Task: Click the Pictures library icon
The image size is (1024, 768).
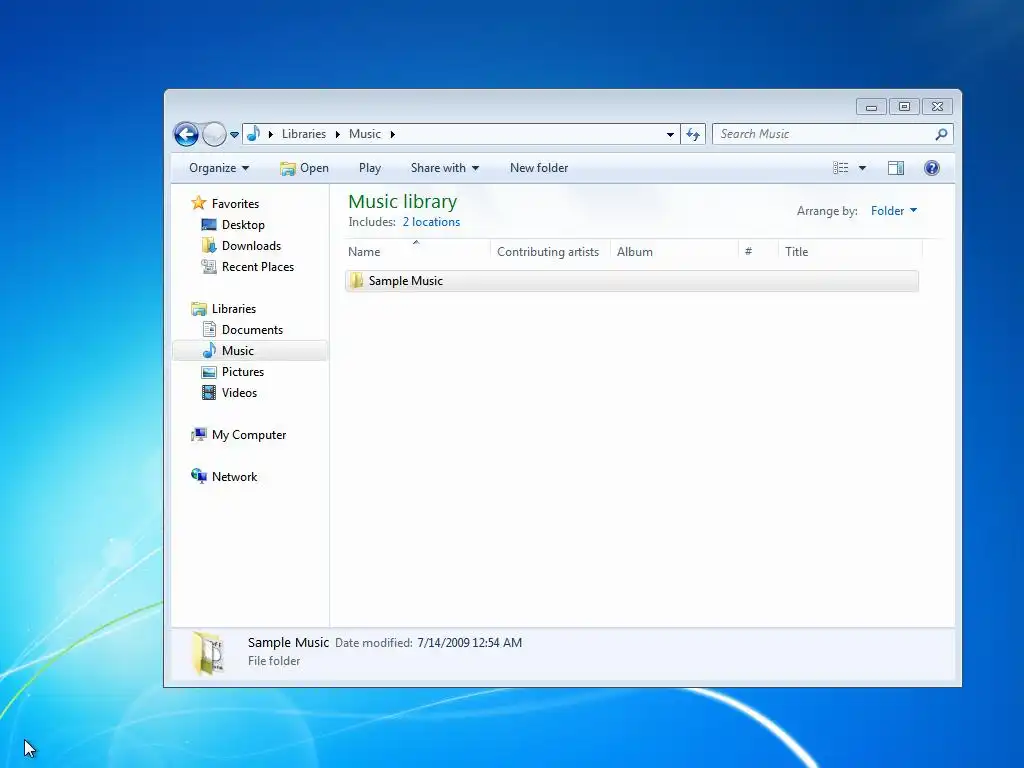Action: (209, 372)
